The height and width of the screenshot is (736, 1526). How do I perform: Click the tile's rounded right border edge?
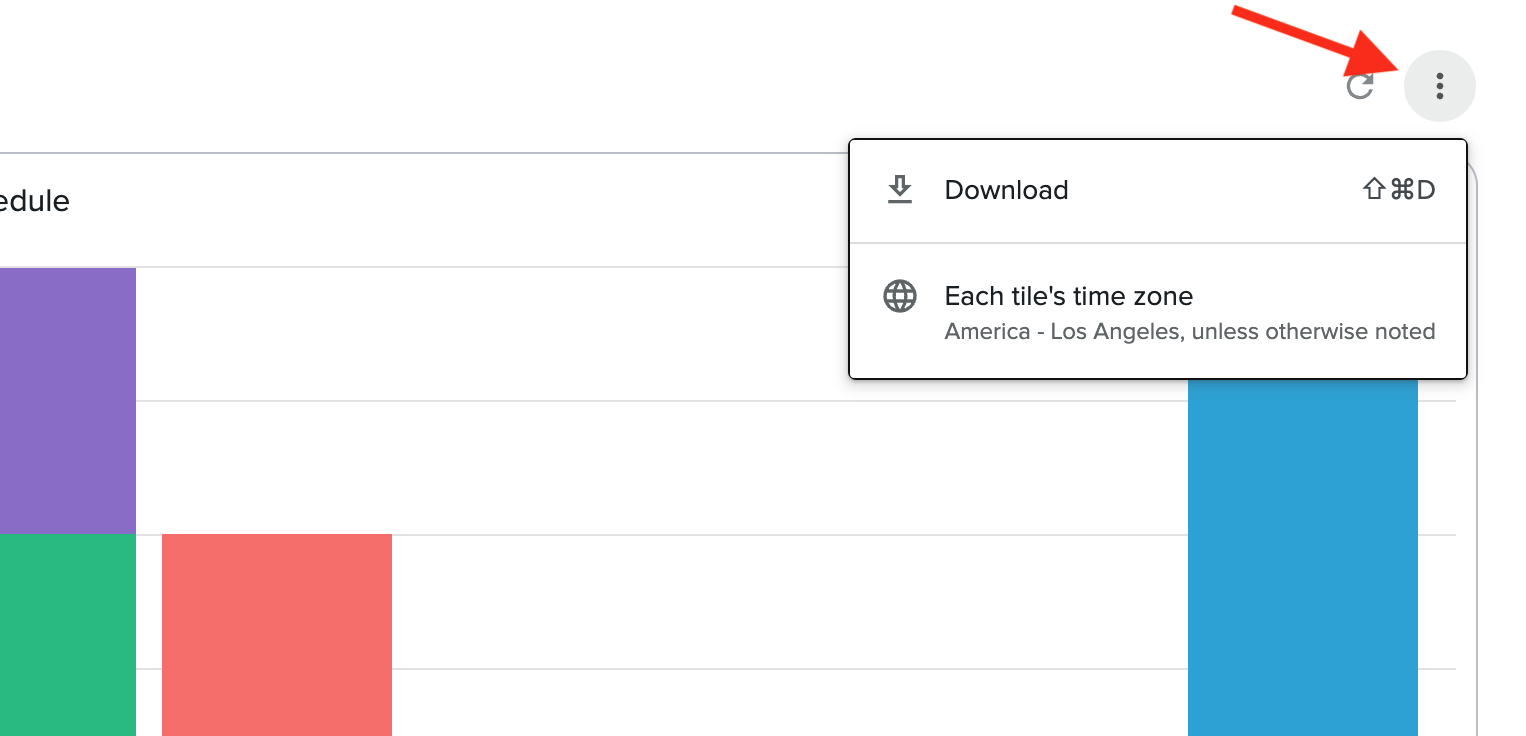point(1475,450)
